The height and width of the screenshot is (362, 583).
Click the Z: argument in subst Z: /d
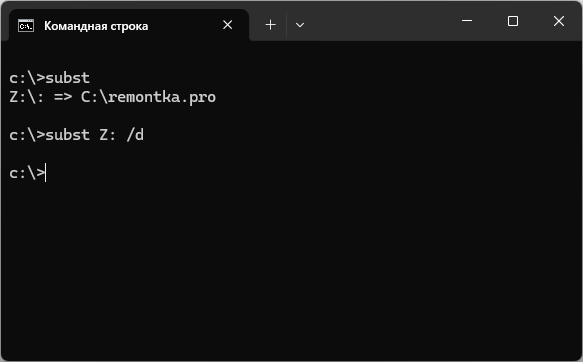tap(108, 135)
